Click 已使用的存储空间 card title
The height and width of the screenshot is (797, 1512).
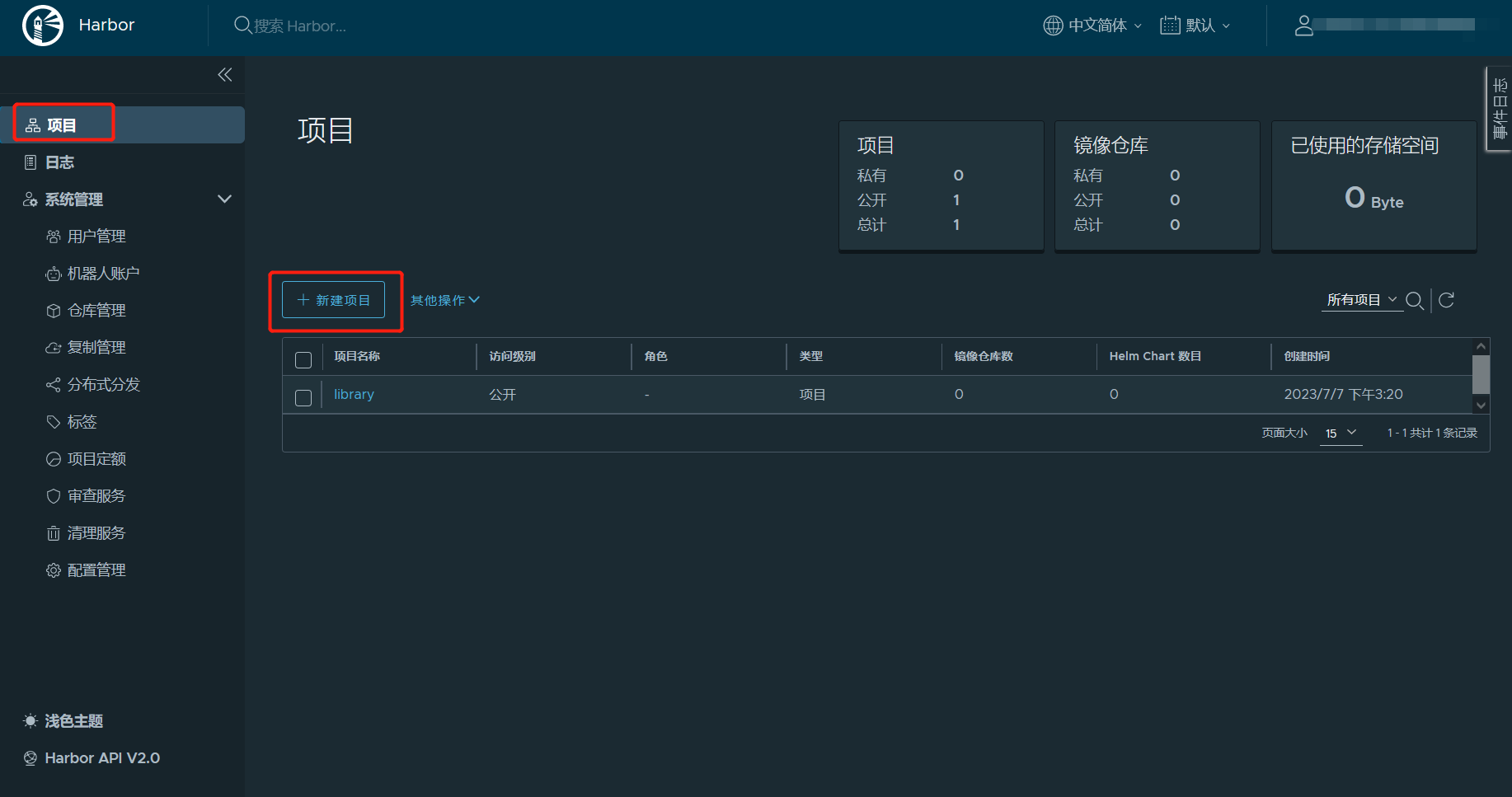coord(1364,146)
